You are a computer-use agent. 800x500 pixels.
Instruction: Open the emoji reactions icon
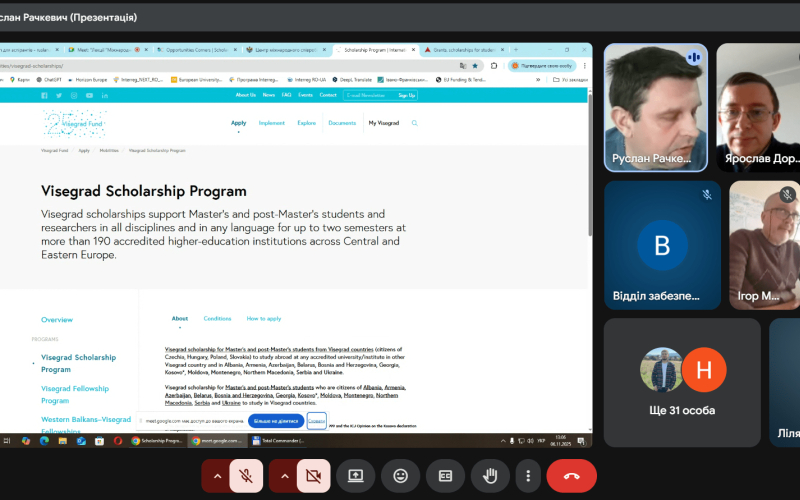pos(400,476)
